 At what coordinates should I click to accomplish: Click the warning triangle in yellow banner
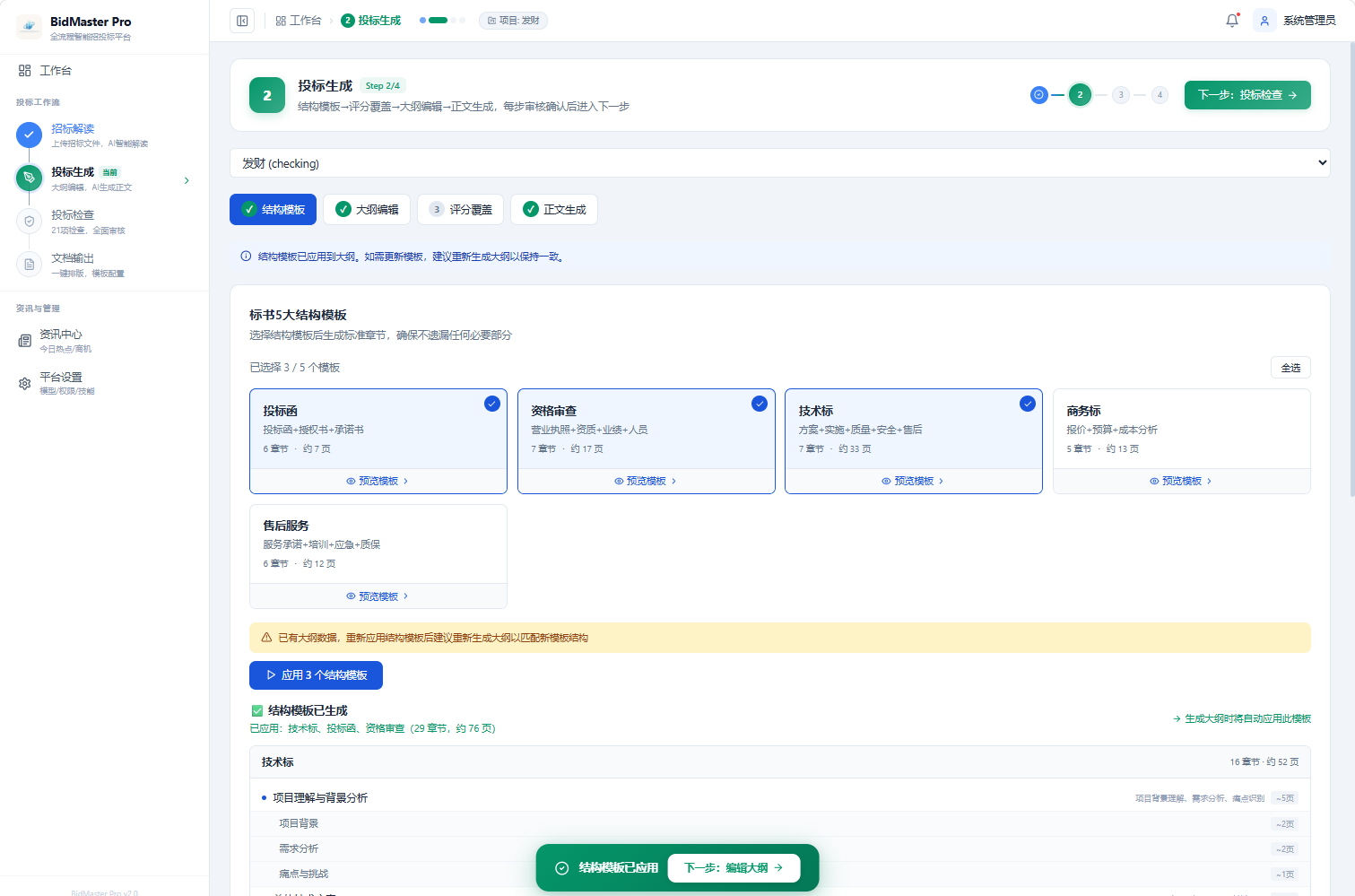[266, 638]
